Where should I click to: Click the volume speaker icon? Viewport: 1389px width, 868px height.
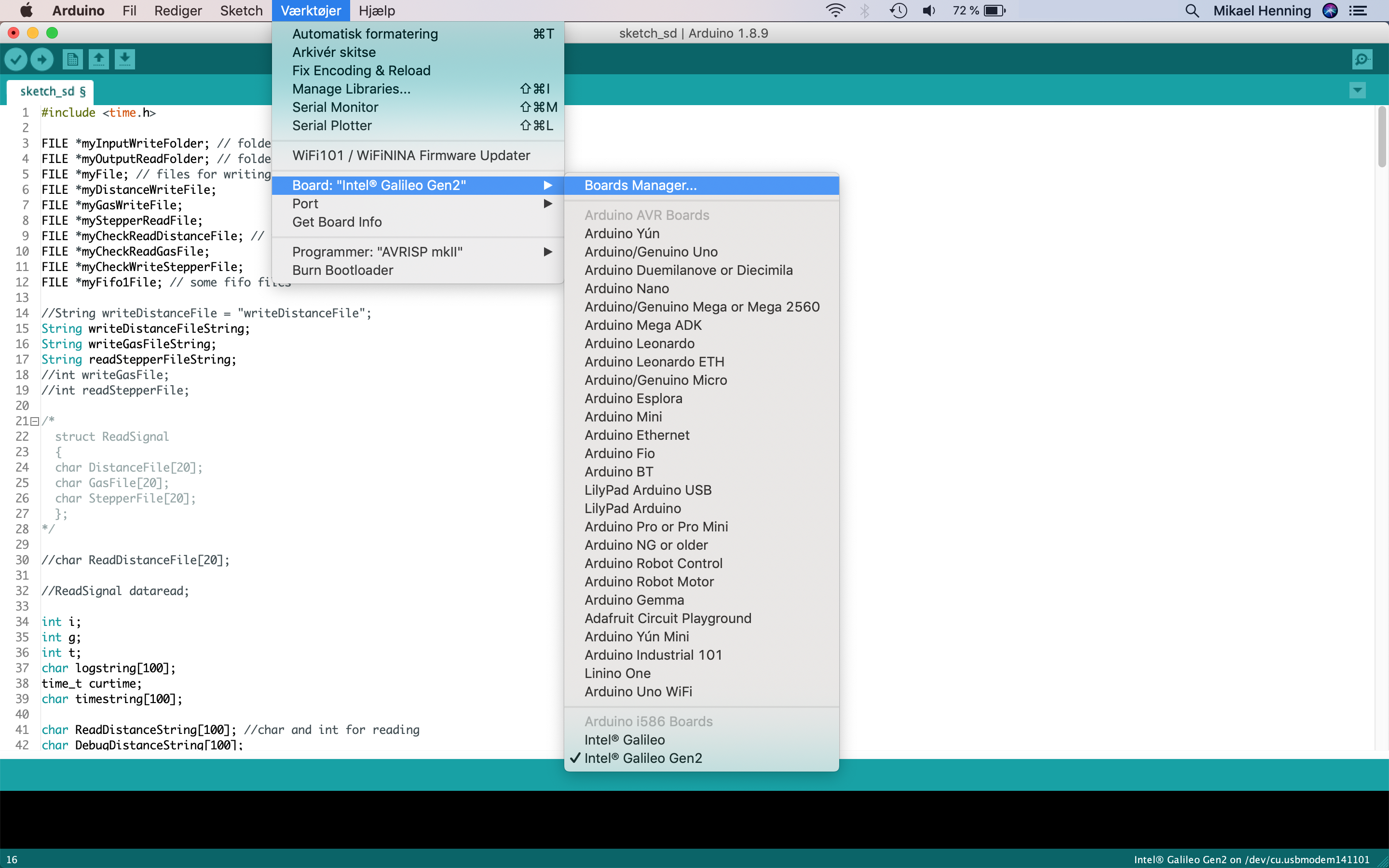pos(929,10)
